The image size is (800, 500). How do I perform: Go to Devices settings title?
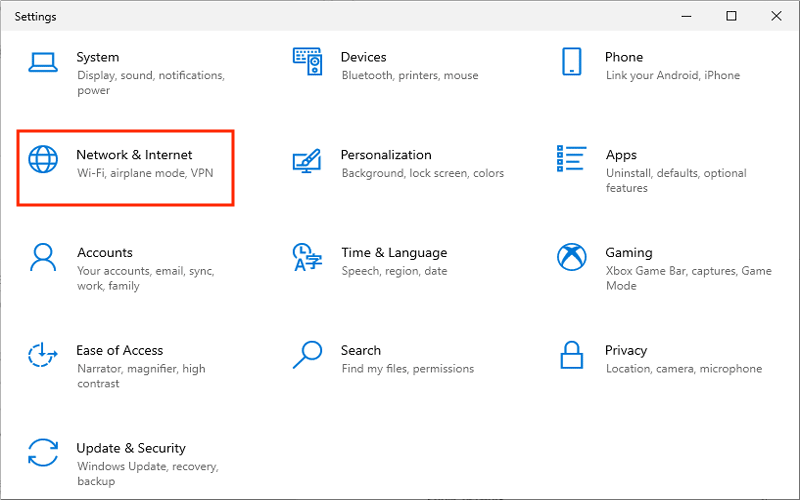[363, 57]
